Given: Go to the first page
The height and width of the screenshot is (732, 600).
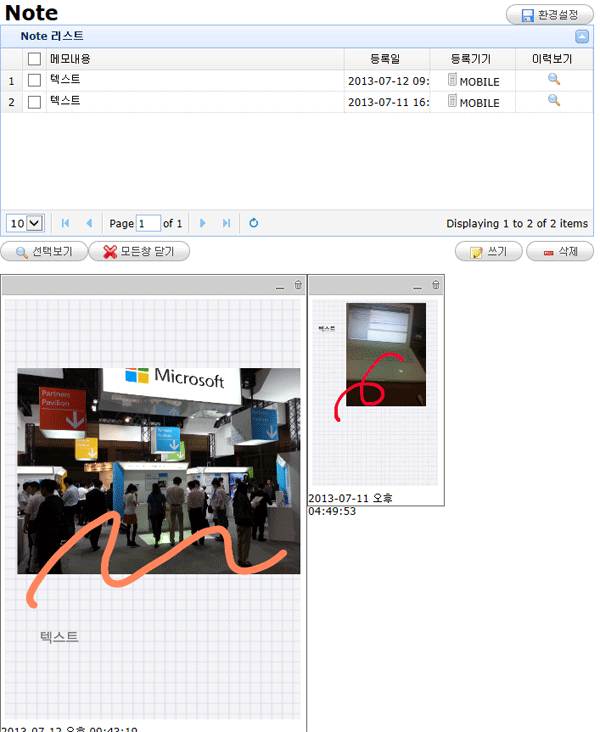Looking at the screenshot, I should 65,223.
